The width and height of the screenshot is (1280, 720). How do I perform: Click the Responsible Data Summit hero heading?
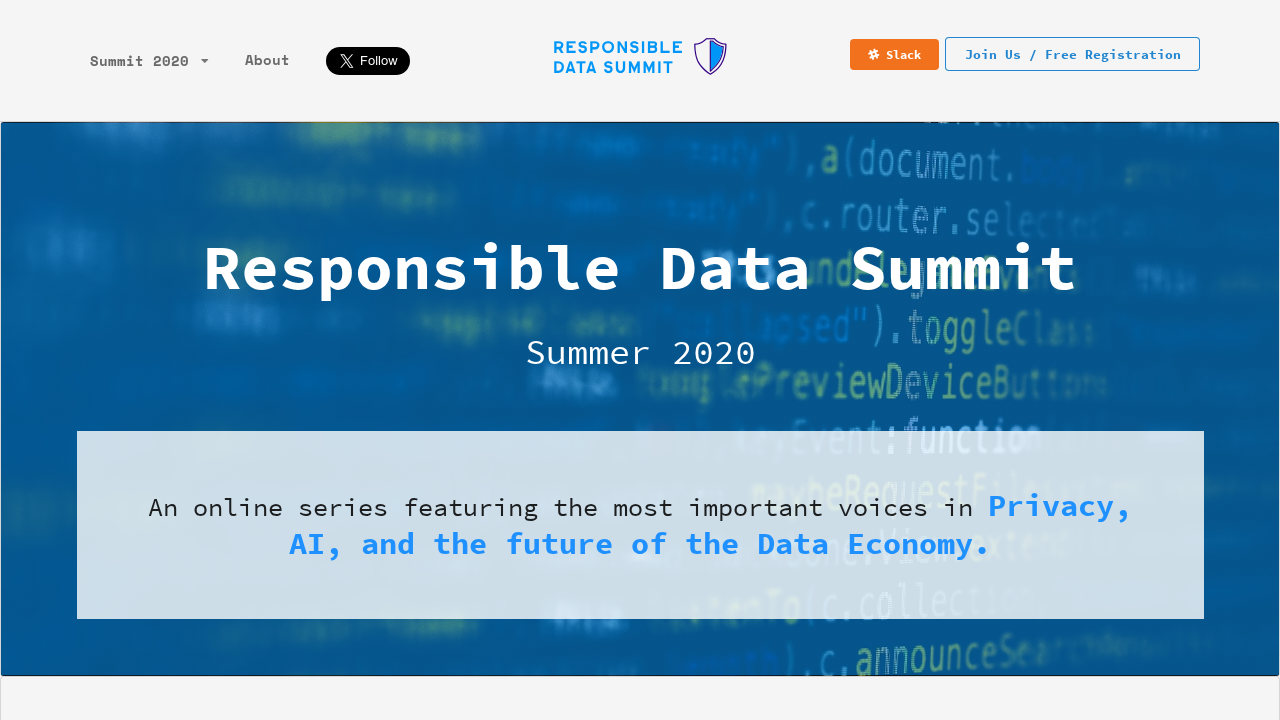tap(640, 267)
